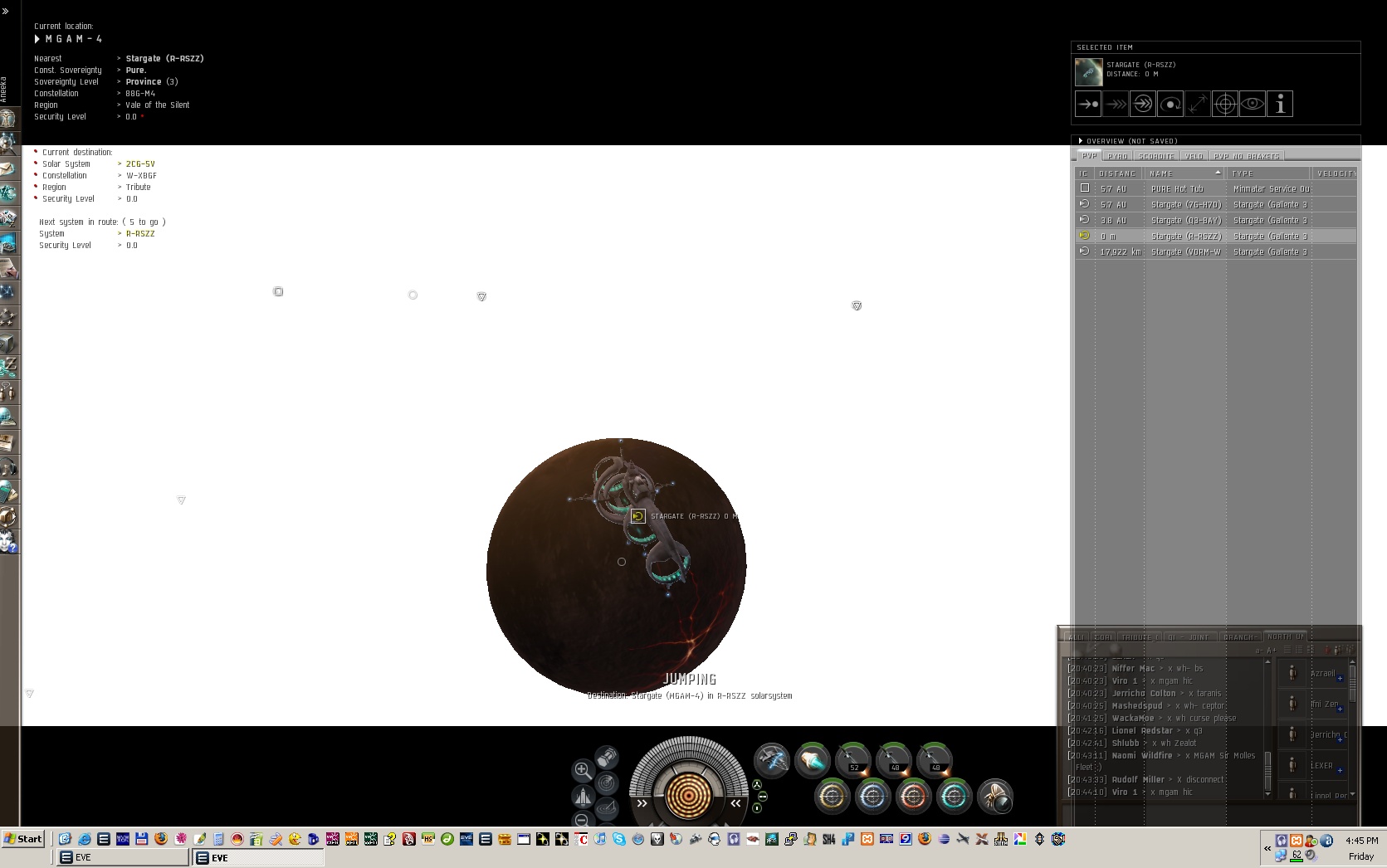The width and height of the screenshot is (1387, 868).
Task: Open the character portrait in left sidebar
Action: [8, 118]
